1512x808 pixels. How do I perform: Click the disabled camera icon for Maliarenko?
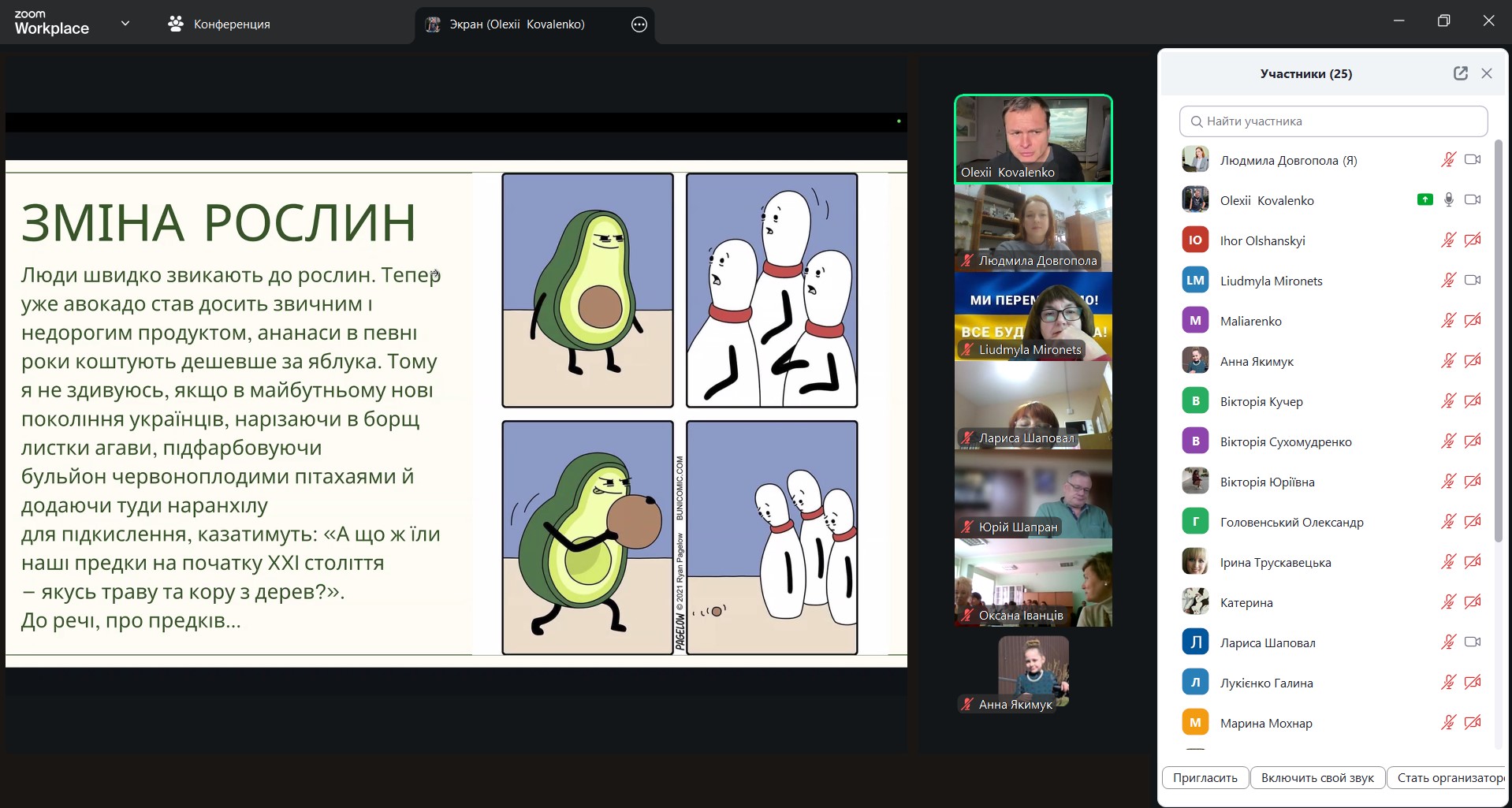[1472, 321]
